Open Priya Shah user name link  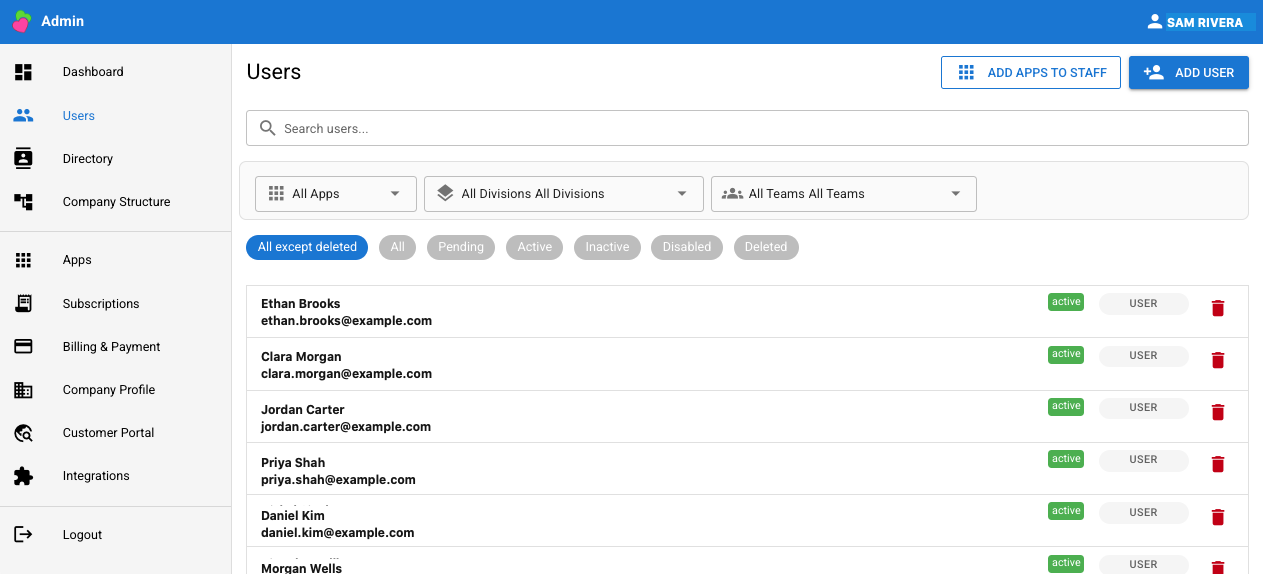293,463
